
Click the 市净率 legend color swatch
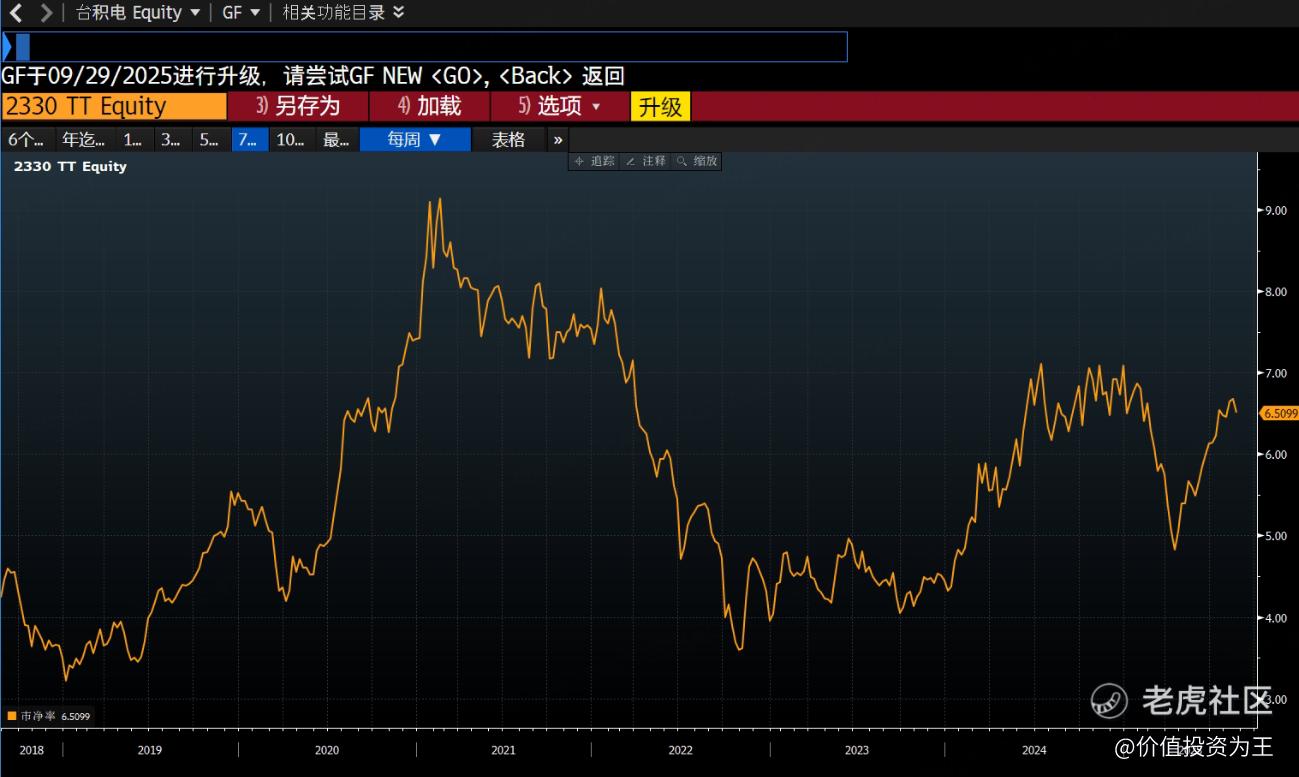click(12, 716)
